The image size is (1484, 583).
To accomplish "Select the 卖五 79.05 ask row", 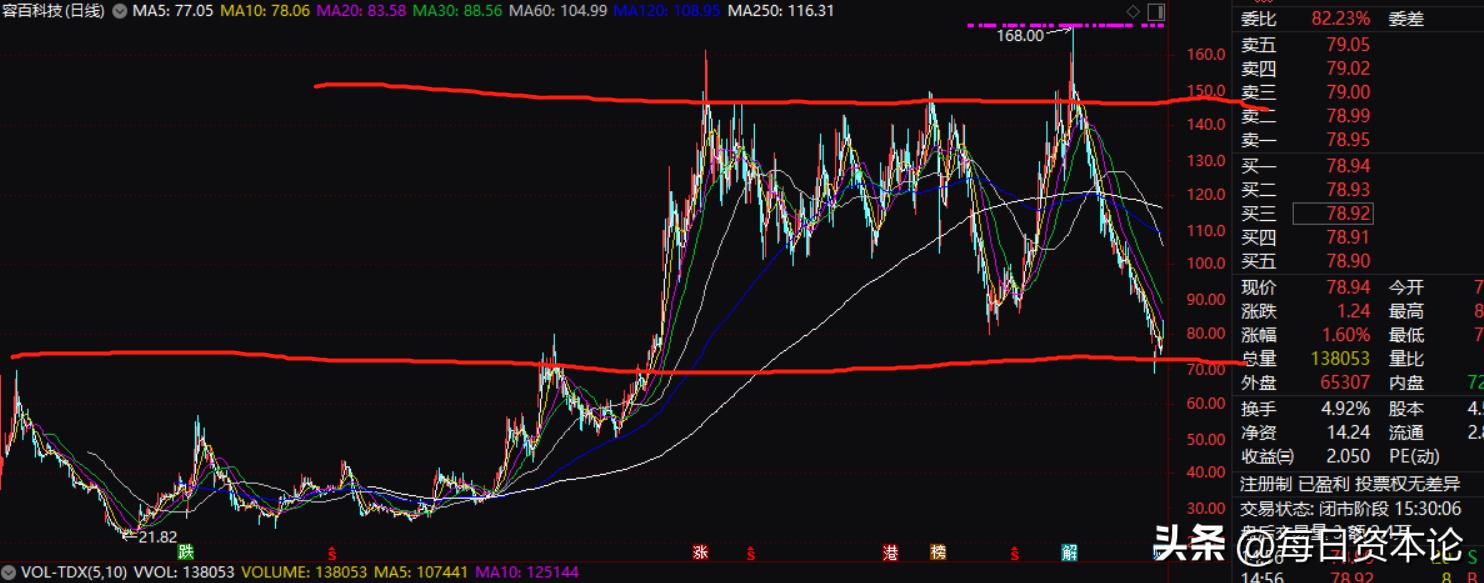I will 1306,45.
